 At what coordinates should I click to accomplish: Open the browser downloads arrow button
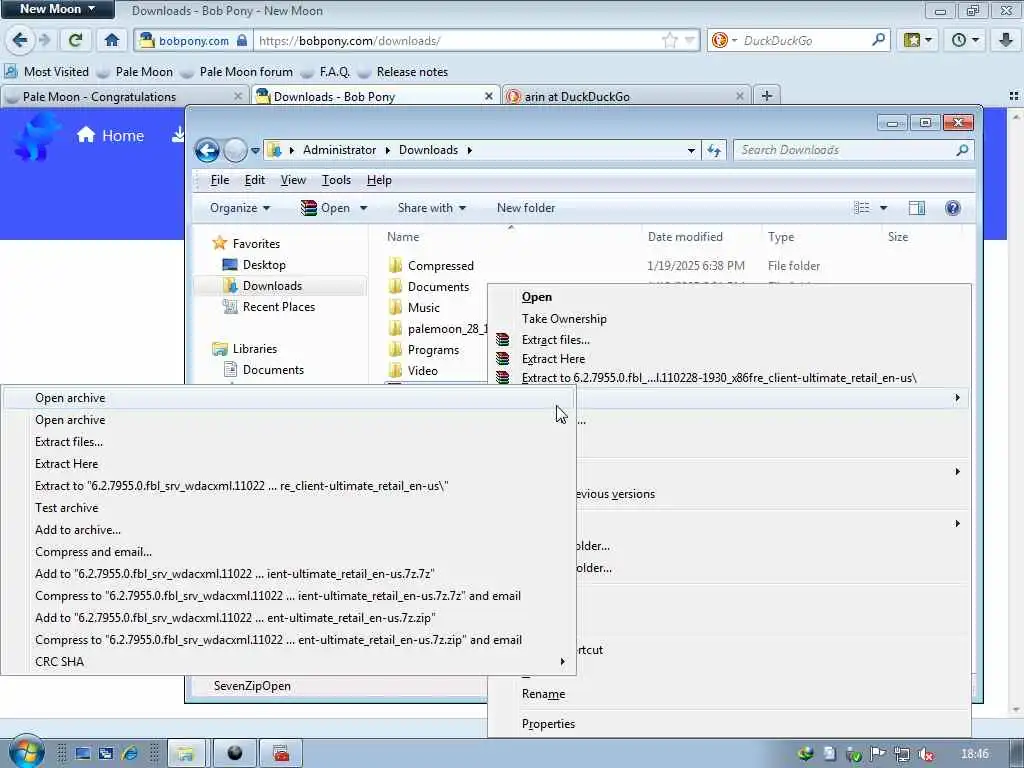pyautogui.click(x=1006, y=40)
